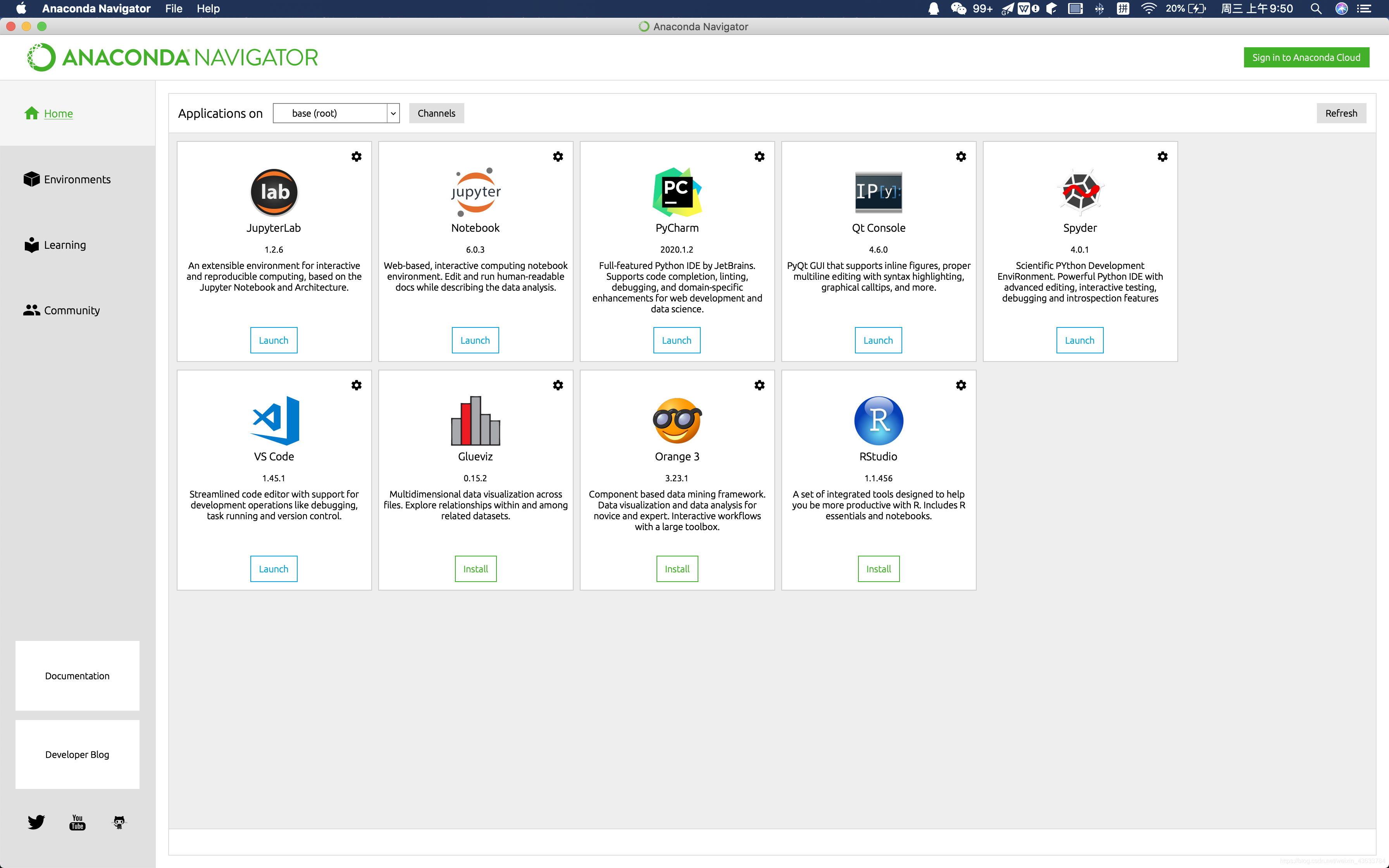Open the Developer Blog link box
The height and width of the screenshot is (868, 1389).
[78, 754]
